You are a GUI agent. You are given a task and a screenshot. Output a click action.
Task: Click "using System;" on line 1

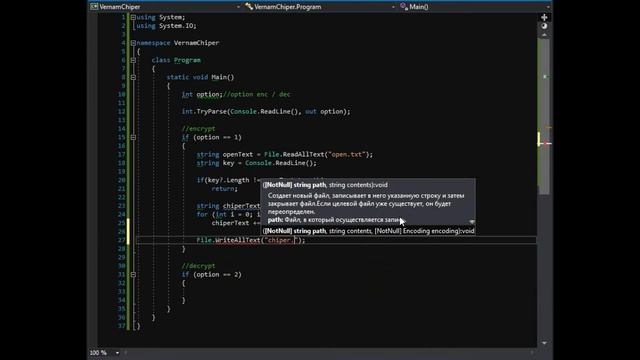160,17
